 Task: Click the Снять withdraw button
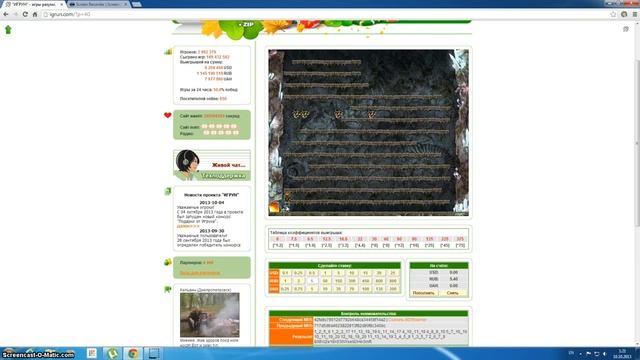pos(452,293)
